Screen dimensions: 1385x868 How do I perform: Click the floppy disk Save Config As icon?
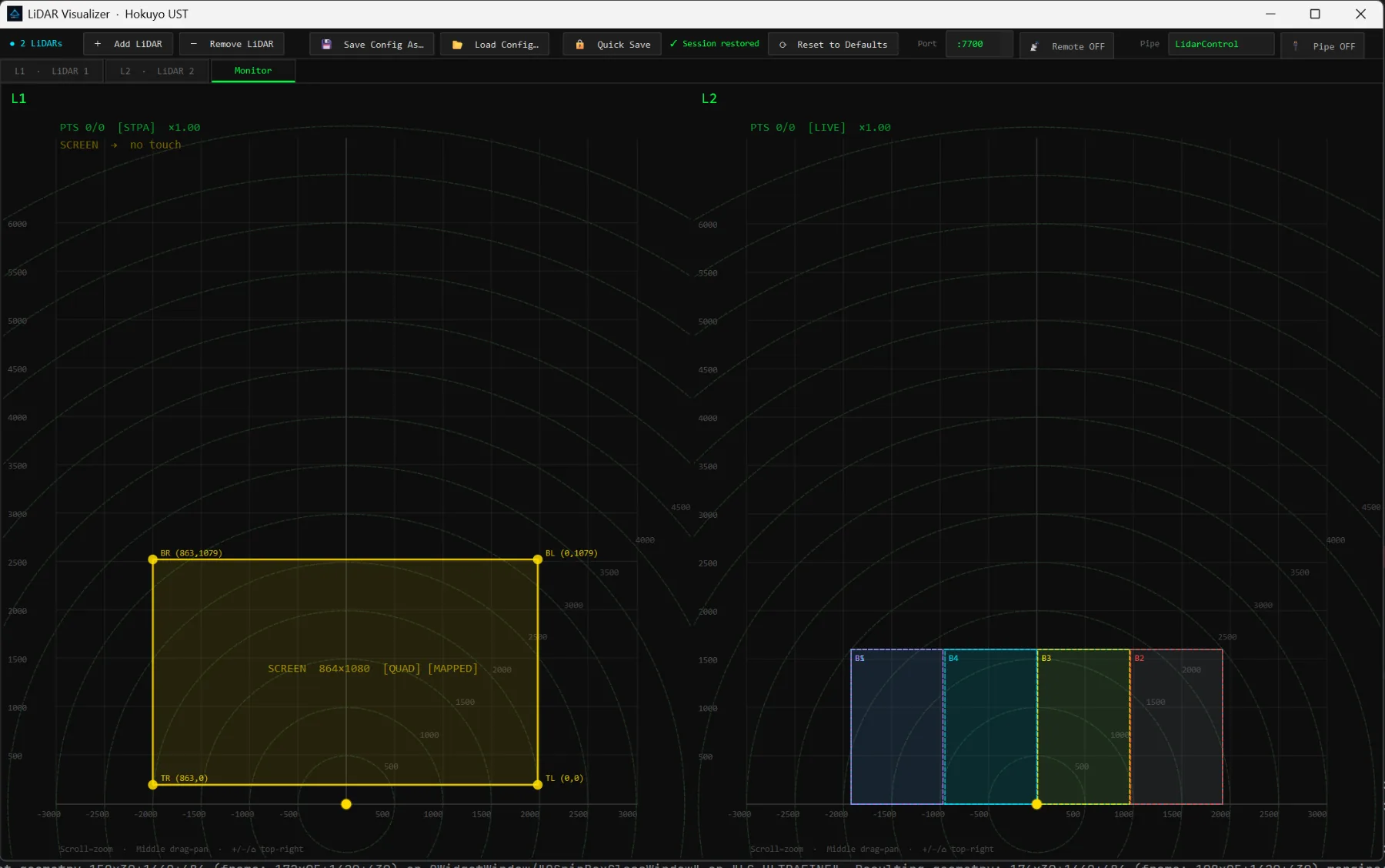coord(326,45)
